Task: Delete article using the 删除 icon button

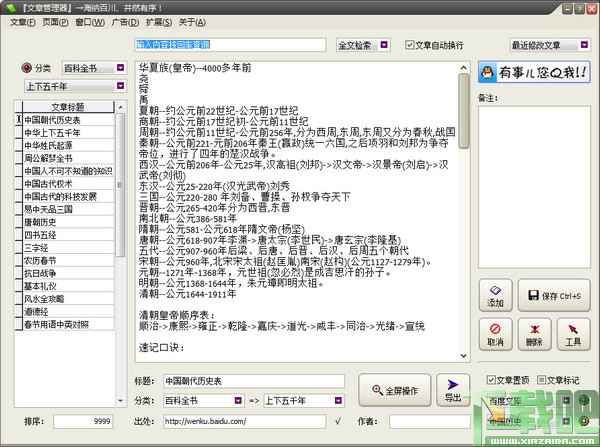Action: pos(534,334)
